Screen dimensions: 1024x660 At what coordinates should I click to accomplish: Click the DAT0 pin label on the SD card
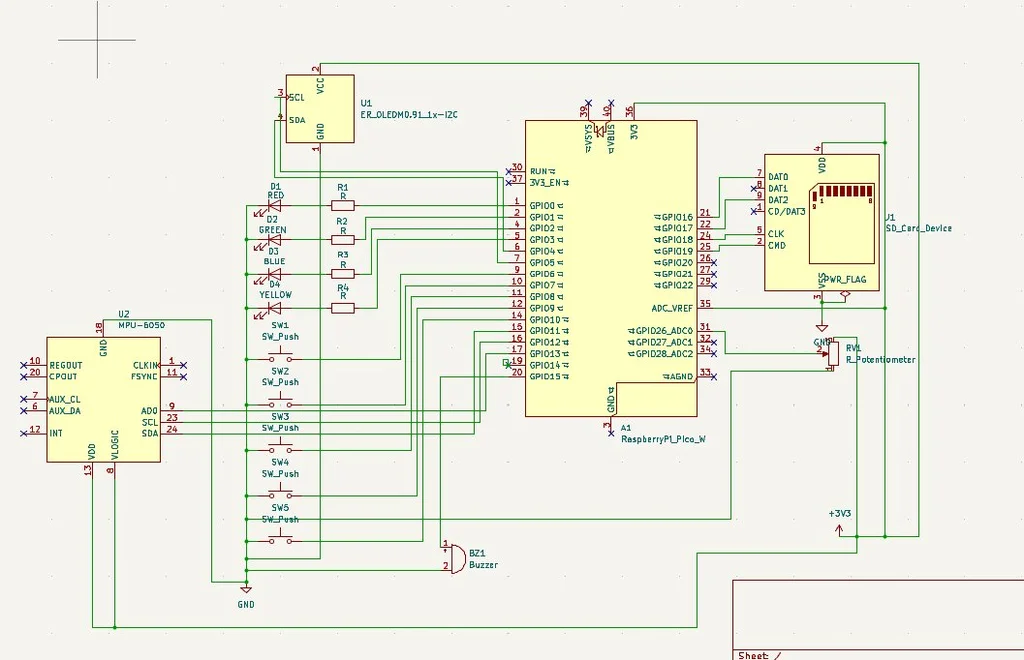pyautogui.click(x=778, y=177)
